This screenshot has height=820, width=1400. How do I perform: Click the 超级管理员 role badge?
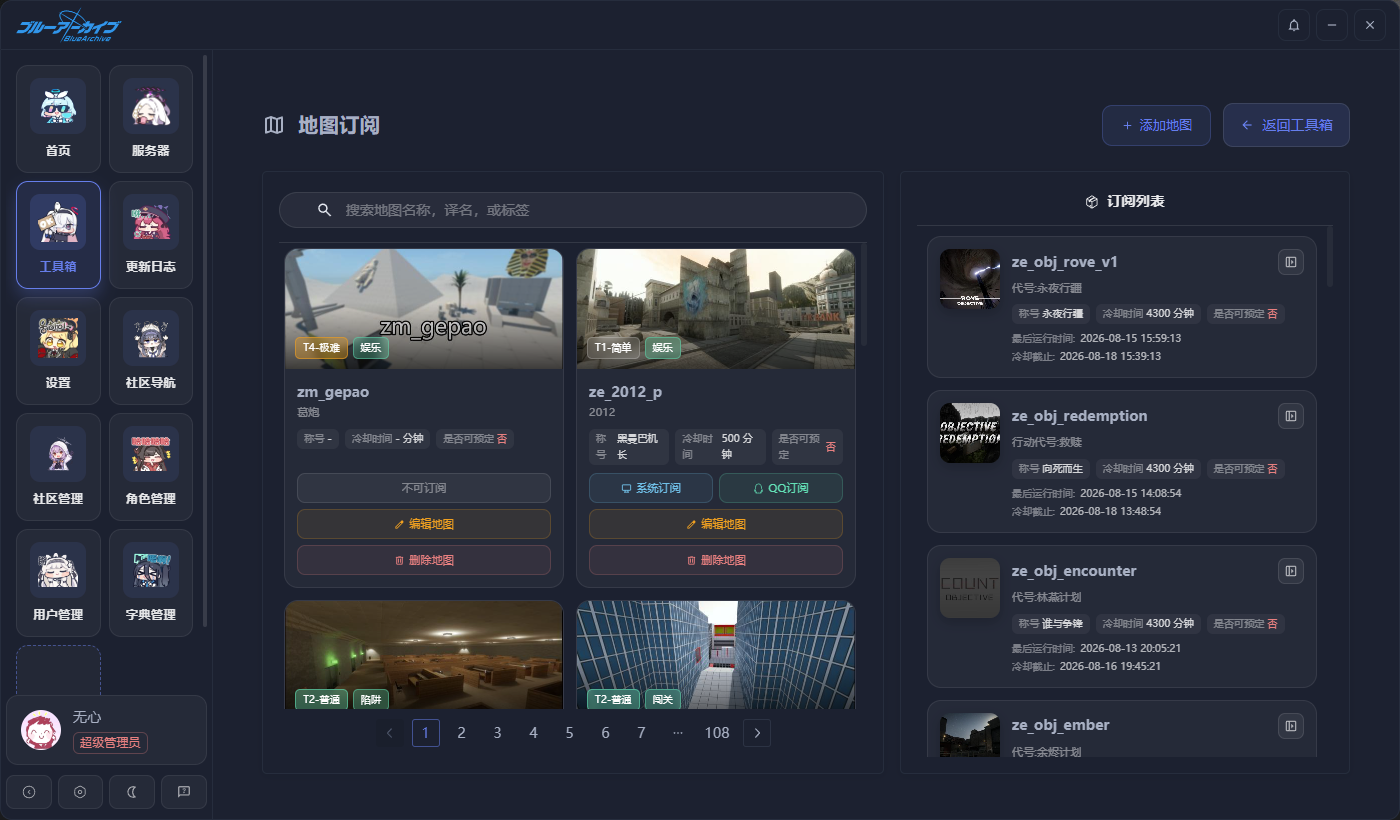(111, 742)
